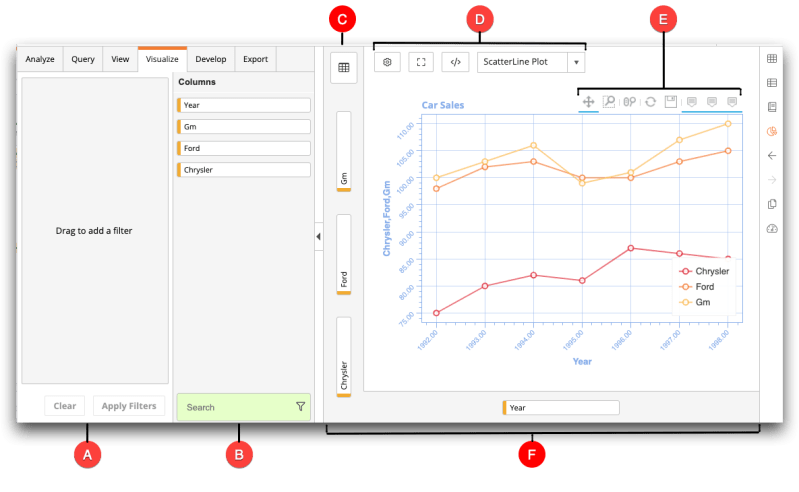Select the Box Zoom tool
Screen dimensions: 799x492
coord(609,102)
